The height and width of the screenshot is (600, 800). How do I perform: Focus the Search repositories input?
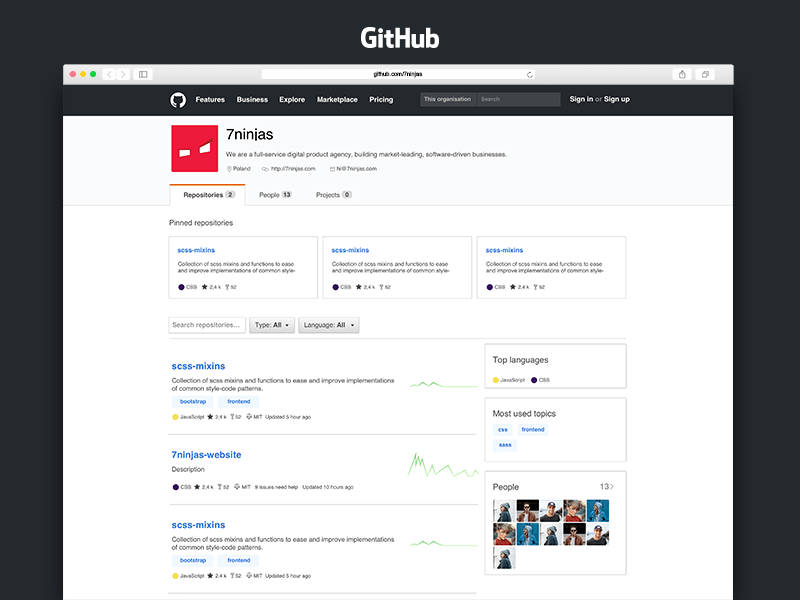(x=207, y=325)
